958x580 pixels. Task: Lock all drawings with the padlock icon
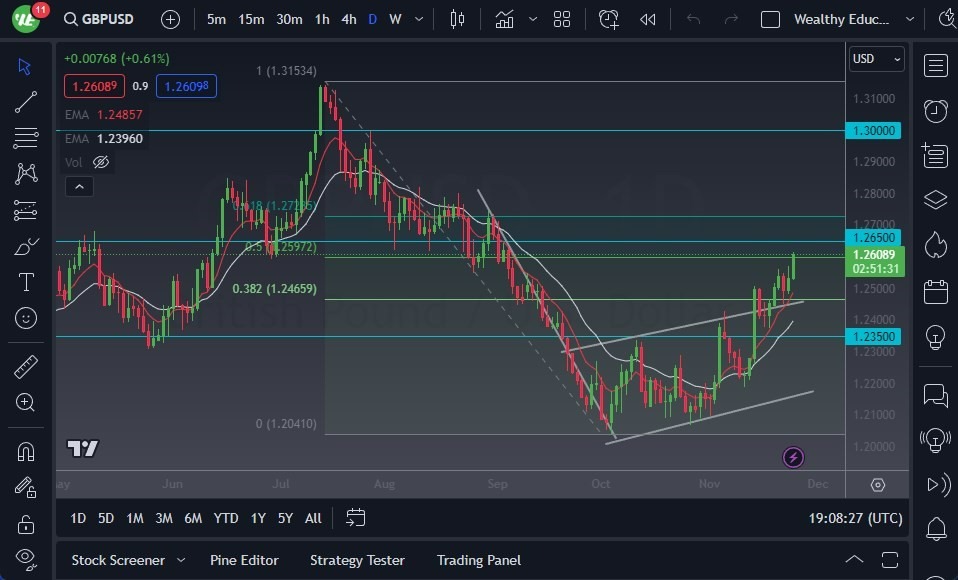coord(25,523)
